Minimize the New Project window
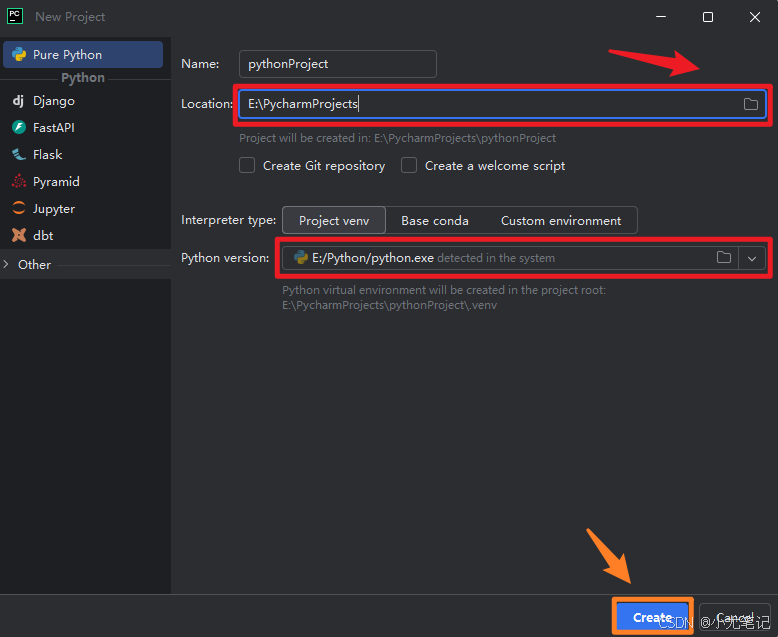Image resolution: width=778 pixels, height=637 pixels. [661, 17]
